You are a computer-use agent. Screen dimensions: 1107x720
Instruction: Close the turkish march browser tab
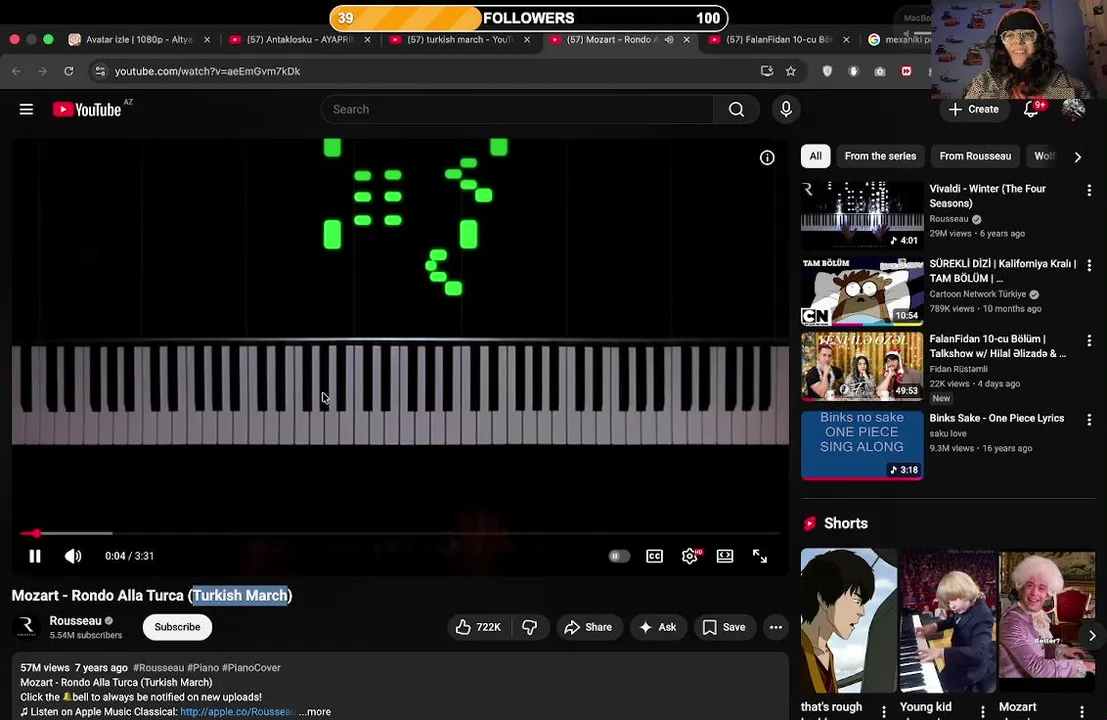tap(527, 40)
